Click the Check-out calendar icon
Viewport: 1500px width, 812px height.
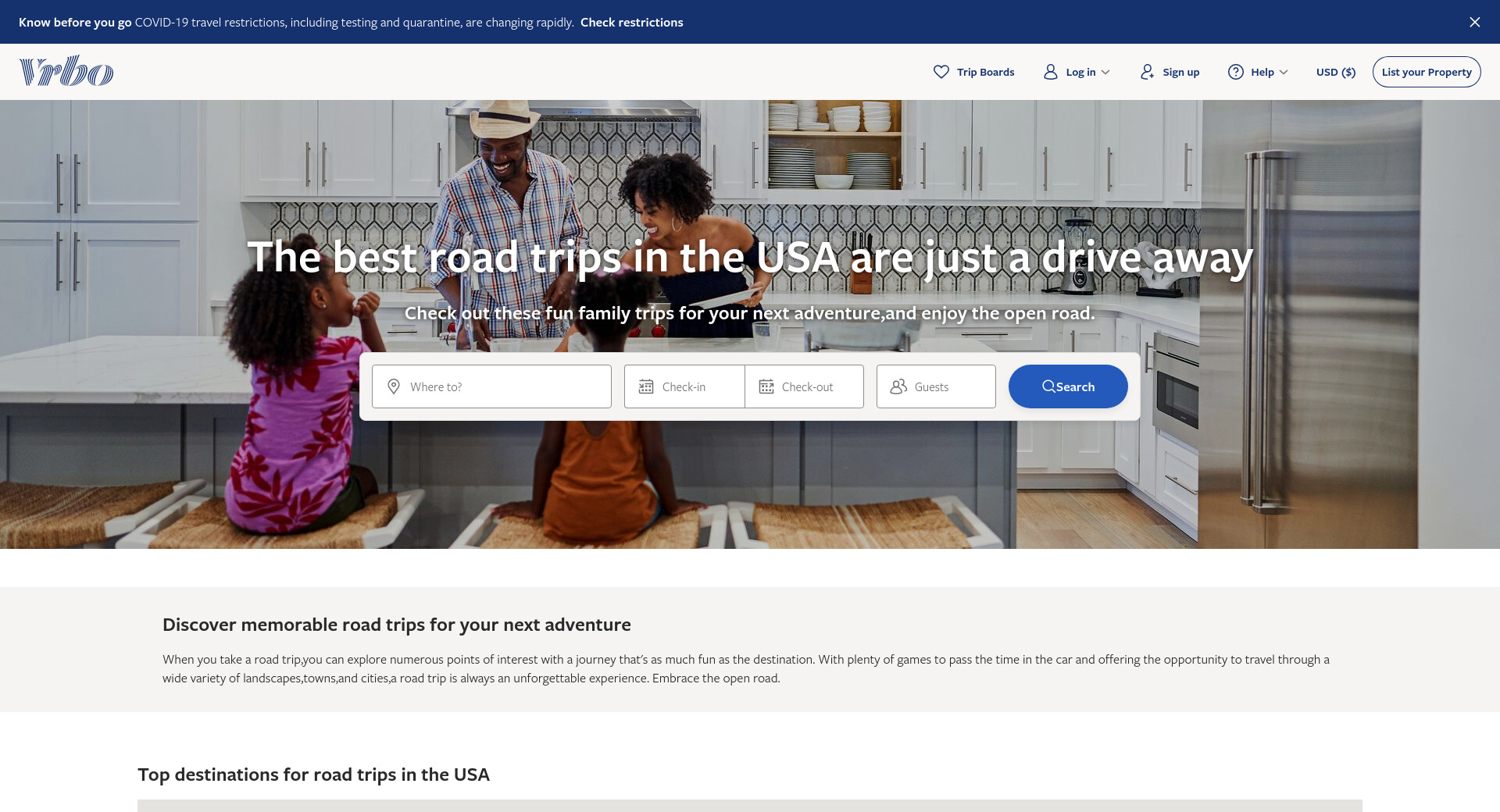766,386
